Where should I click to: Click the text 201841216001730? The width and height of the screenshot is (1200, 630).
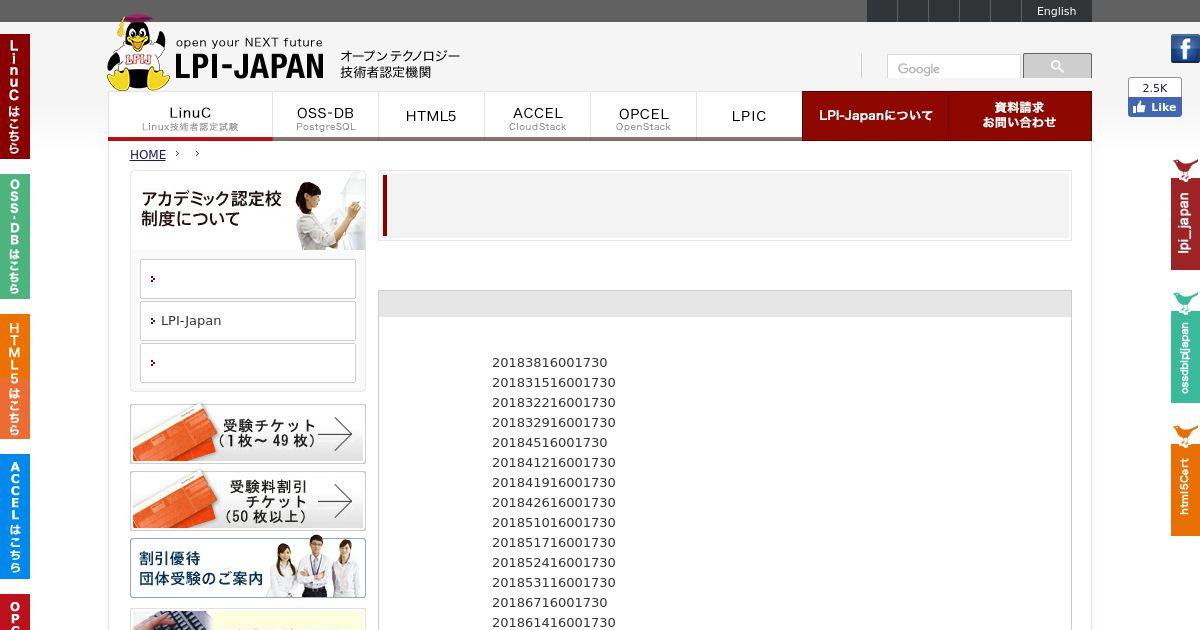(x=553, y=463)
